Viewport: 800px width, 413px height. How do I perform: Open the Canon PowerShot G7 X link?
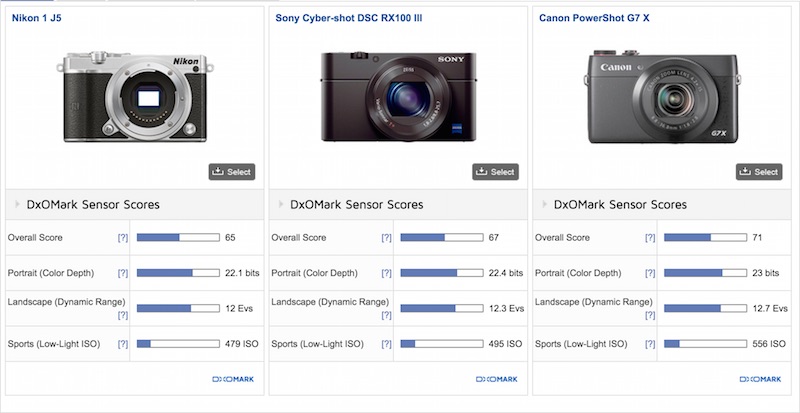pos(594,18)
